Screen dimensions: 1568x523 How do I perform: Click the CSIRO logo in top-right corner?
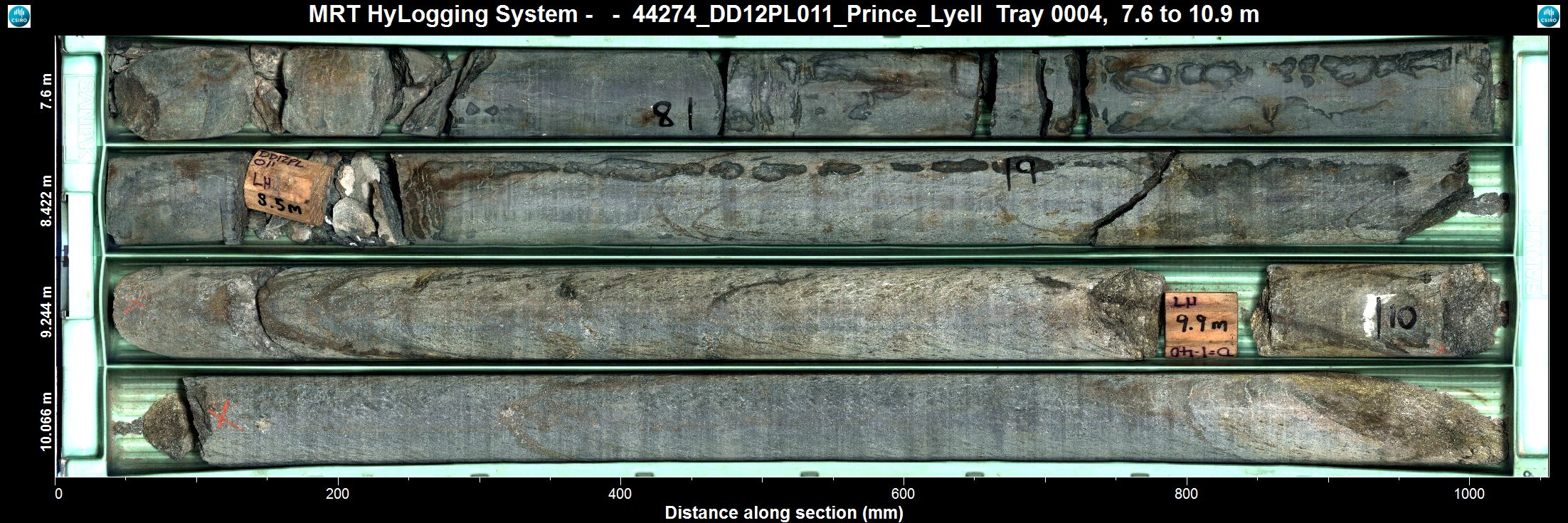tap(1548, 16)
